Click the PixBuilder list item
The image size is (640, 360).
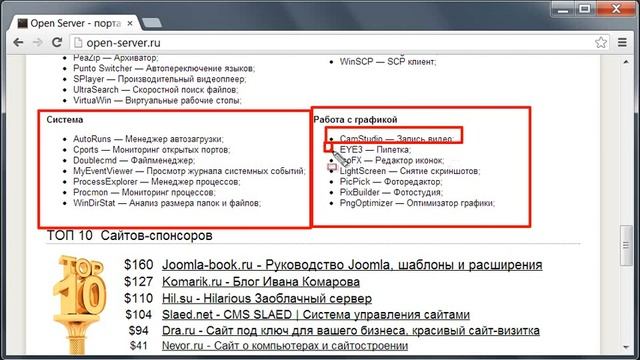(391, 192)
